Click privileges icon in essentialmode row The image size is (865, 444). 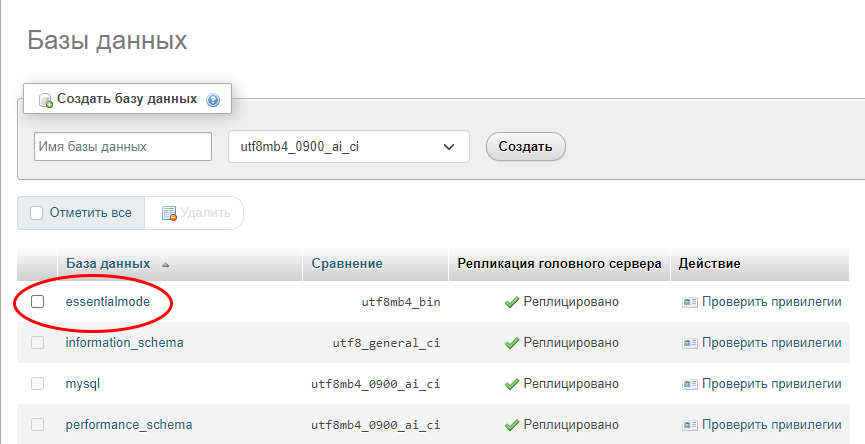(x=689, y=302)
